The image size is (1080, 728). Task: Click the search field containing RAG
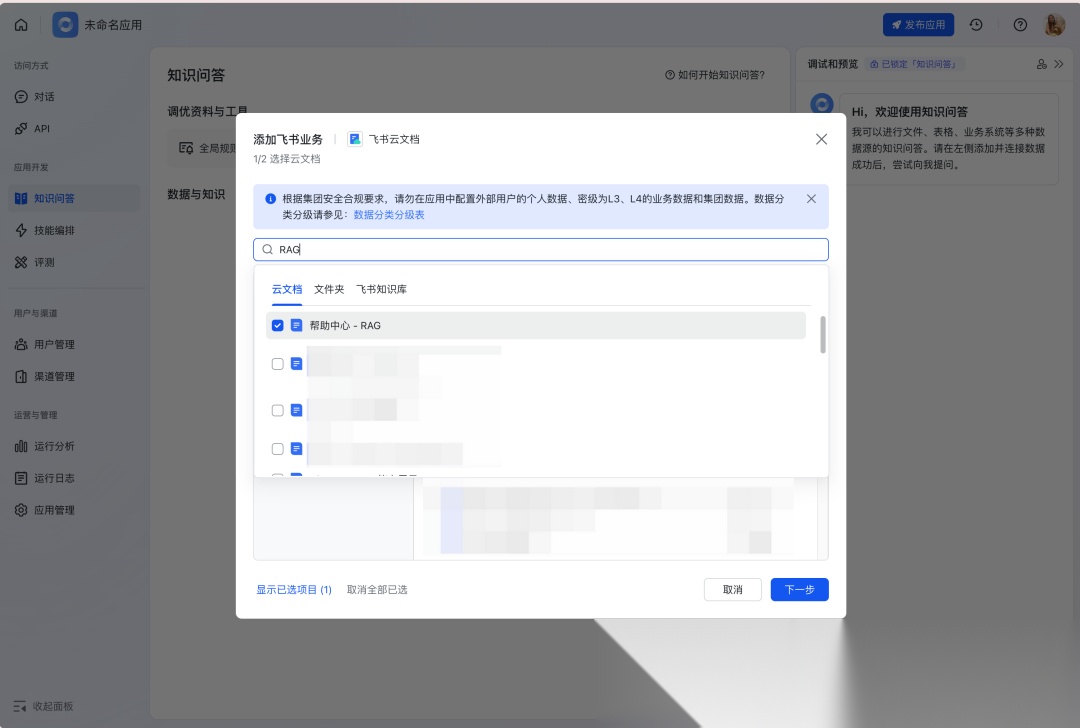pyautogui.click(x=541, y=249)
